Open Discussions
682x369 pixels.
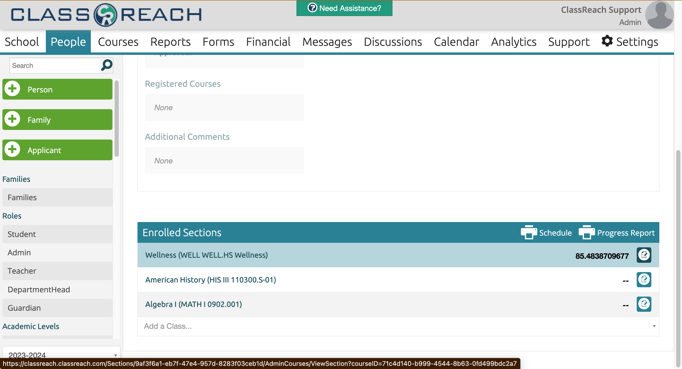[393, 42]
